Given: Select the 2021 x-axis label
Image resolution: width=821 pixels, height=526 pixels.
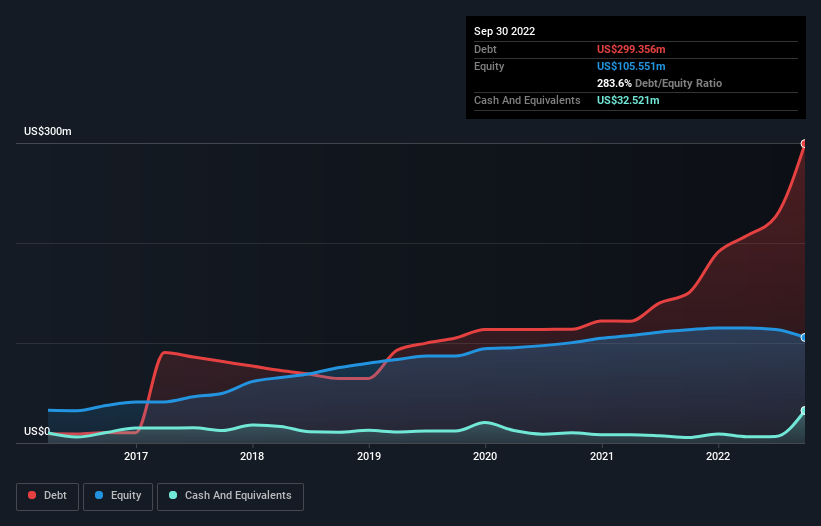Looking at the screenshot, I should click(602, 456).
